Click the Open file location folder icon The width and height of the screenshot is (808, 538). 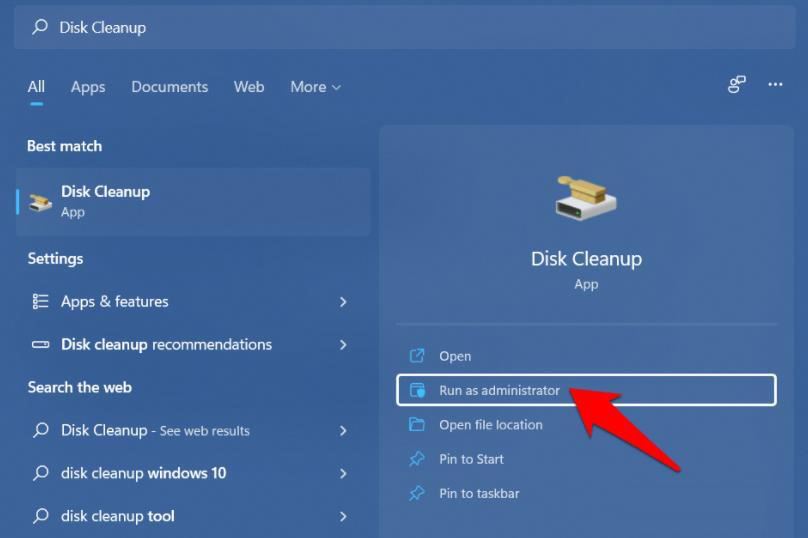point(416,424)
